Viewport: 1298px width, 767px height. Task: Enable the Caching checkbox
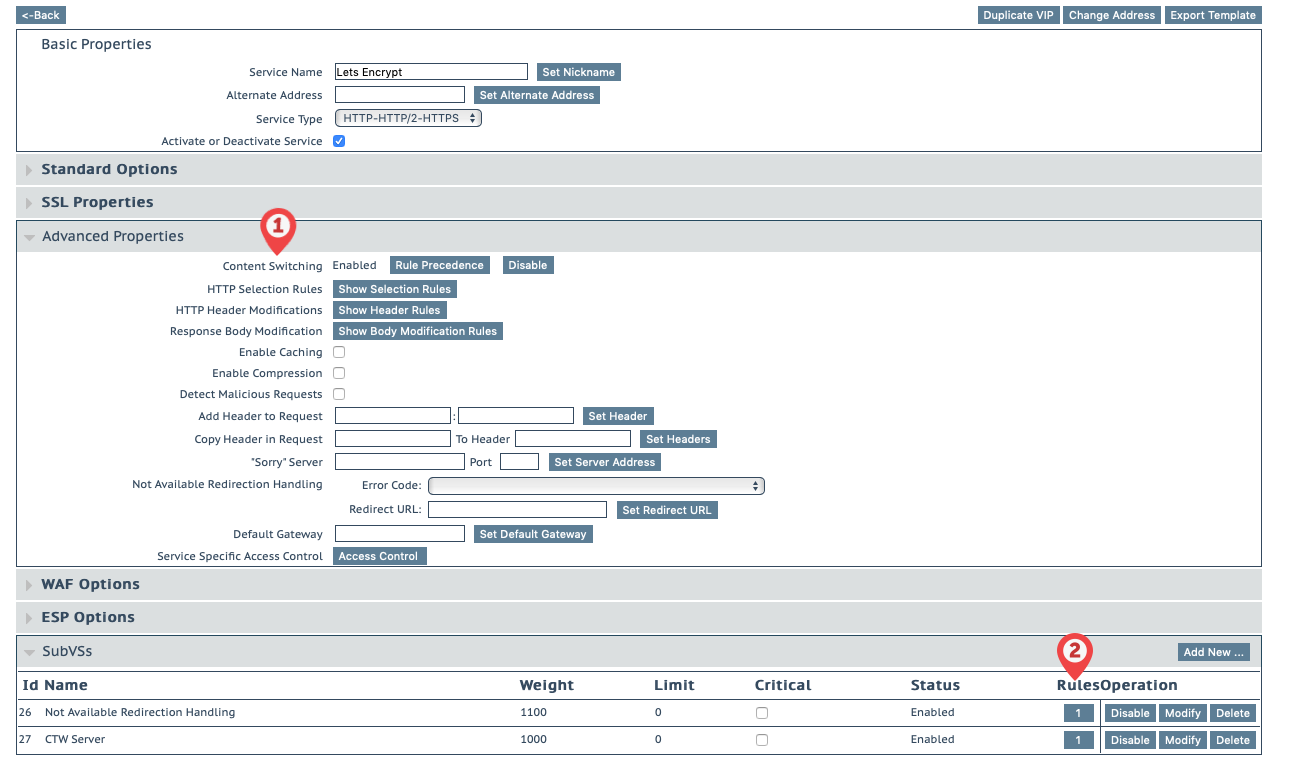point(339,352)
